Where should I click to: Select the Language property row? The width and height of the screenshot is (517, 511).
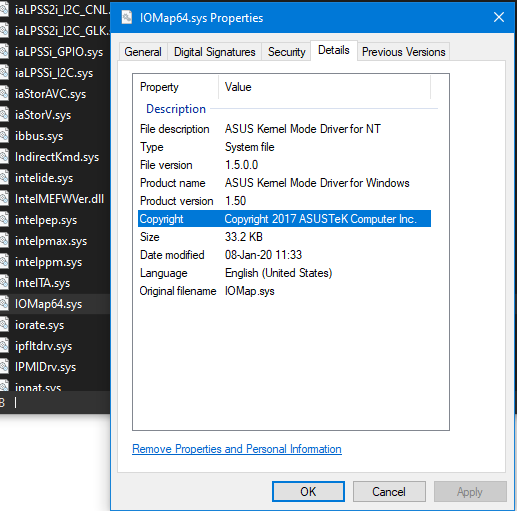[284, 273]
